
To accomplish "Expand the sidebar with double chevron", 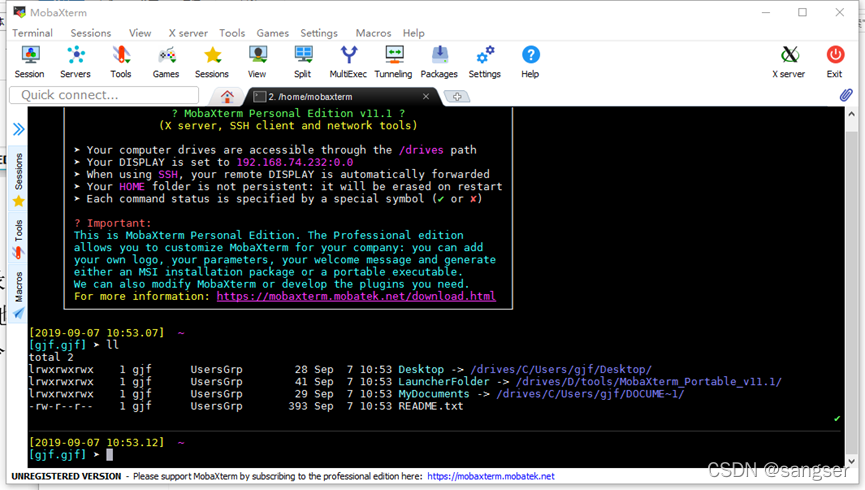I will coord(19,129).
